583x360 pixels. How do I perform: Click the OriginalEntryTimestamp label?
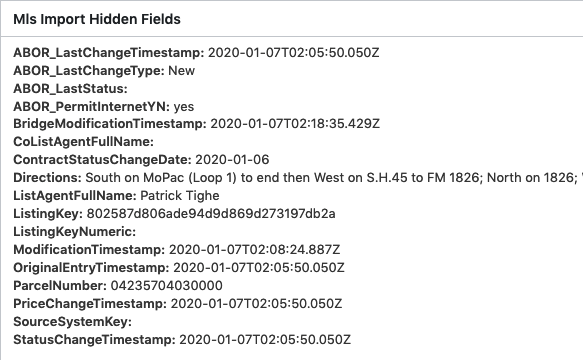pyautogui.click(x=91, y=268)
